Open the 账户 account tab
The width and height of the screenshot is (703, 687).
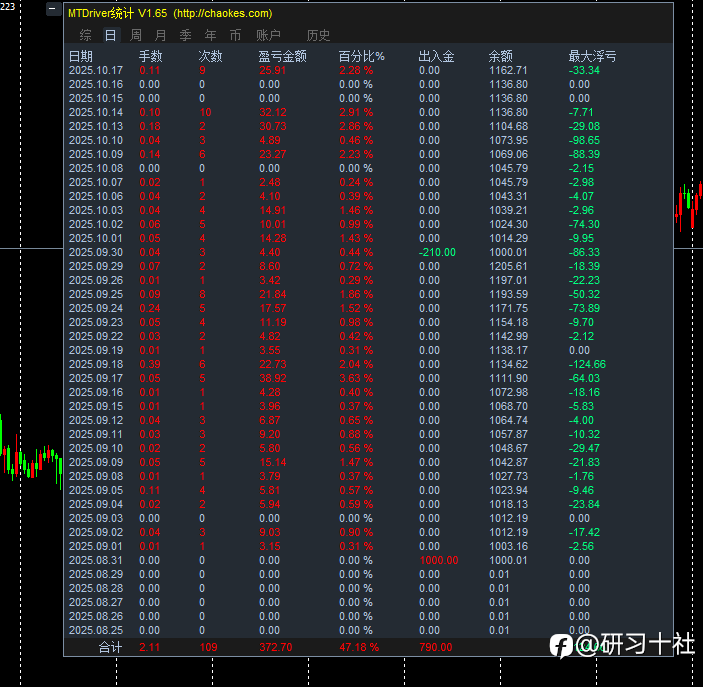click(x=269, y=35)
